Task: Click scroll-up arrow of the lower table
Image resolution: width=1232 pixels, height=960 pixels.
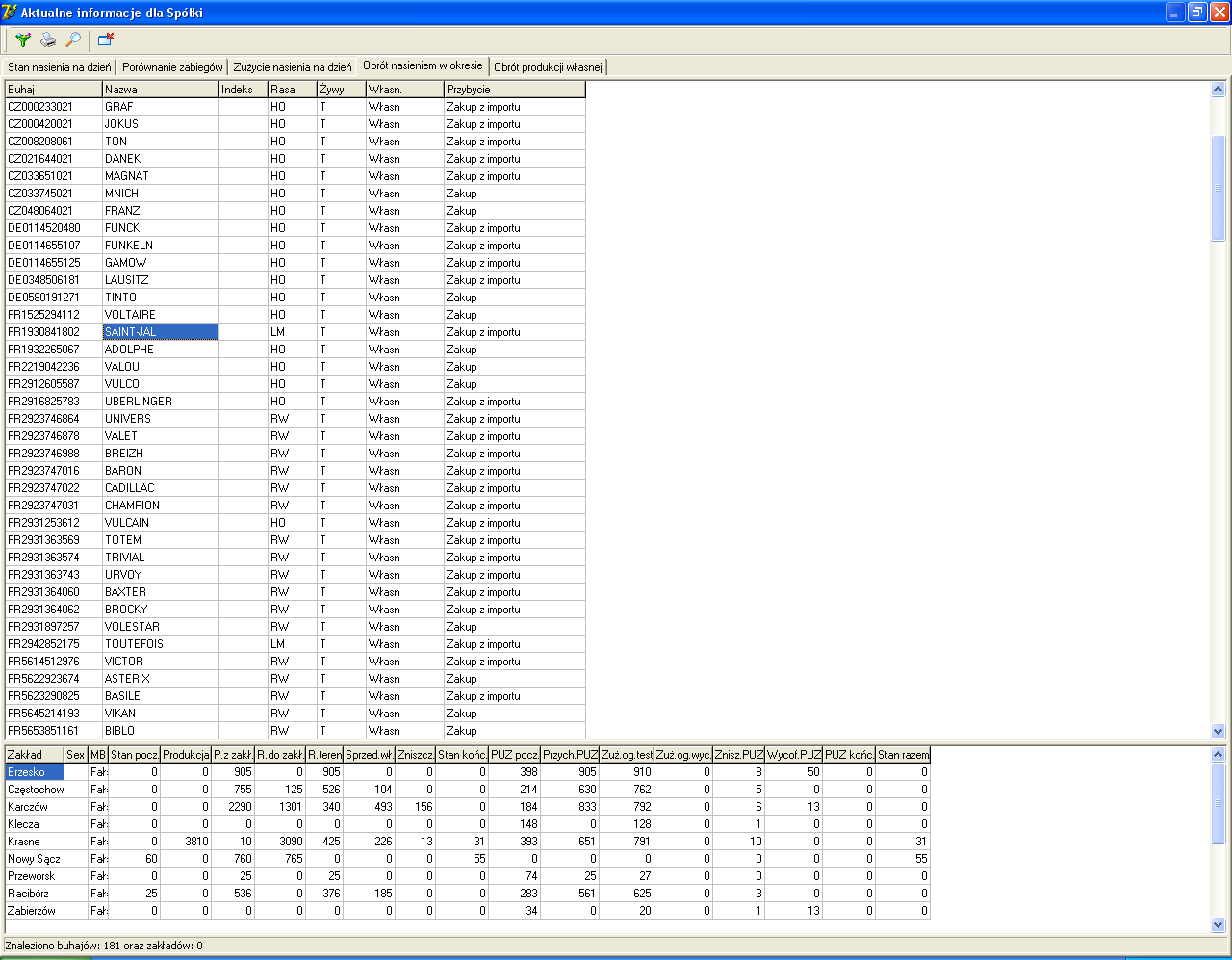Action: [1218, 755]
